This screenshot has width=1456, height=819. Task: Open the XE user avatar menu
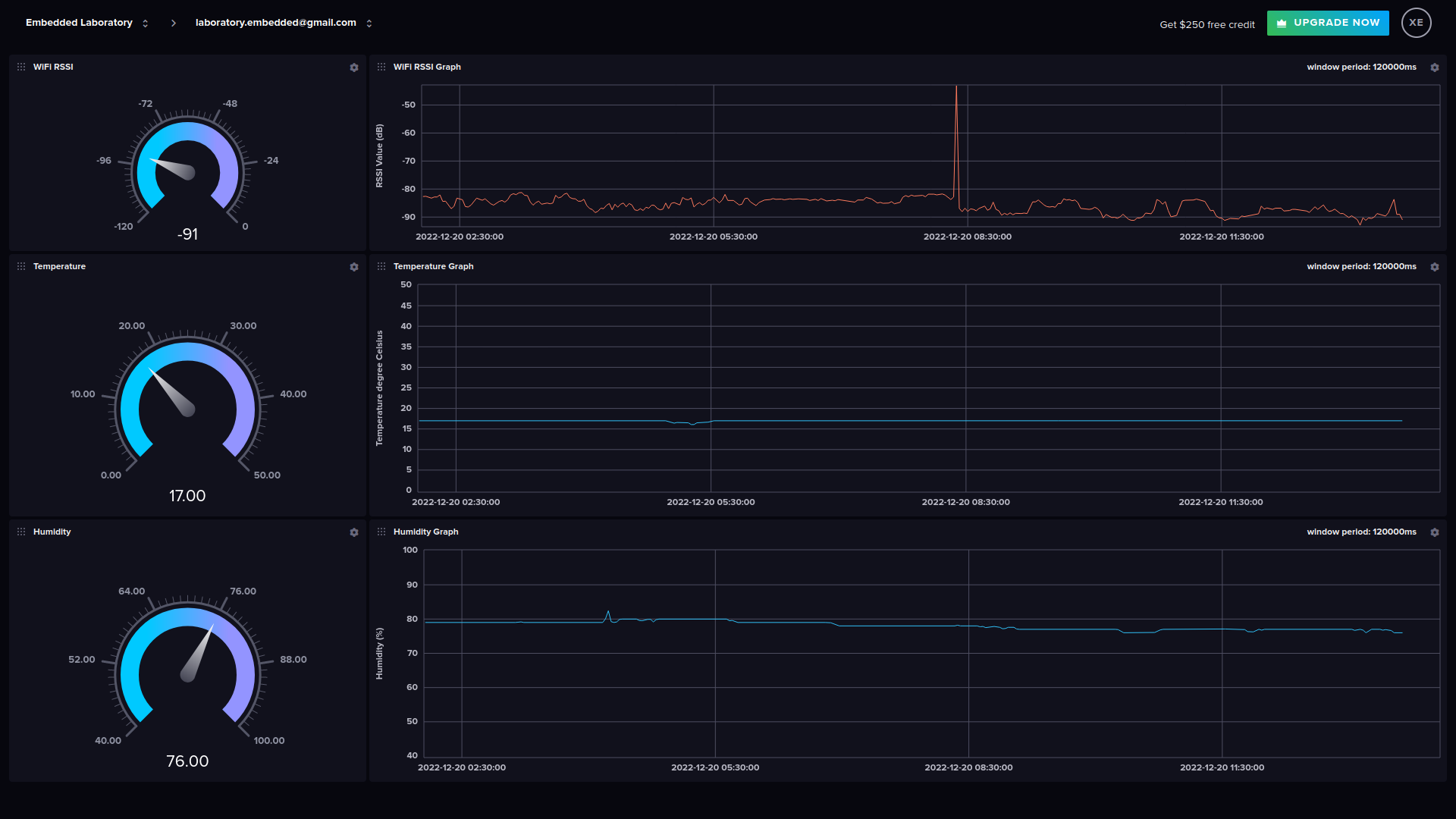point(1416,23)
